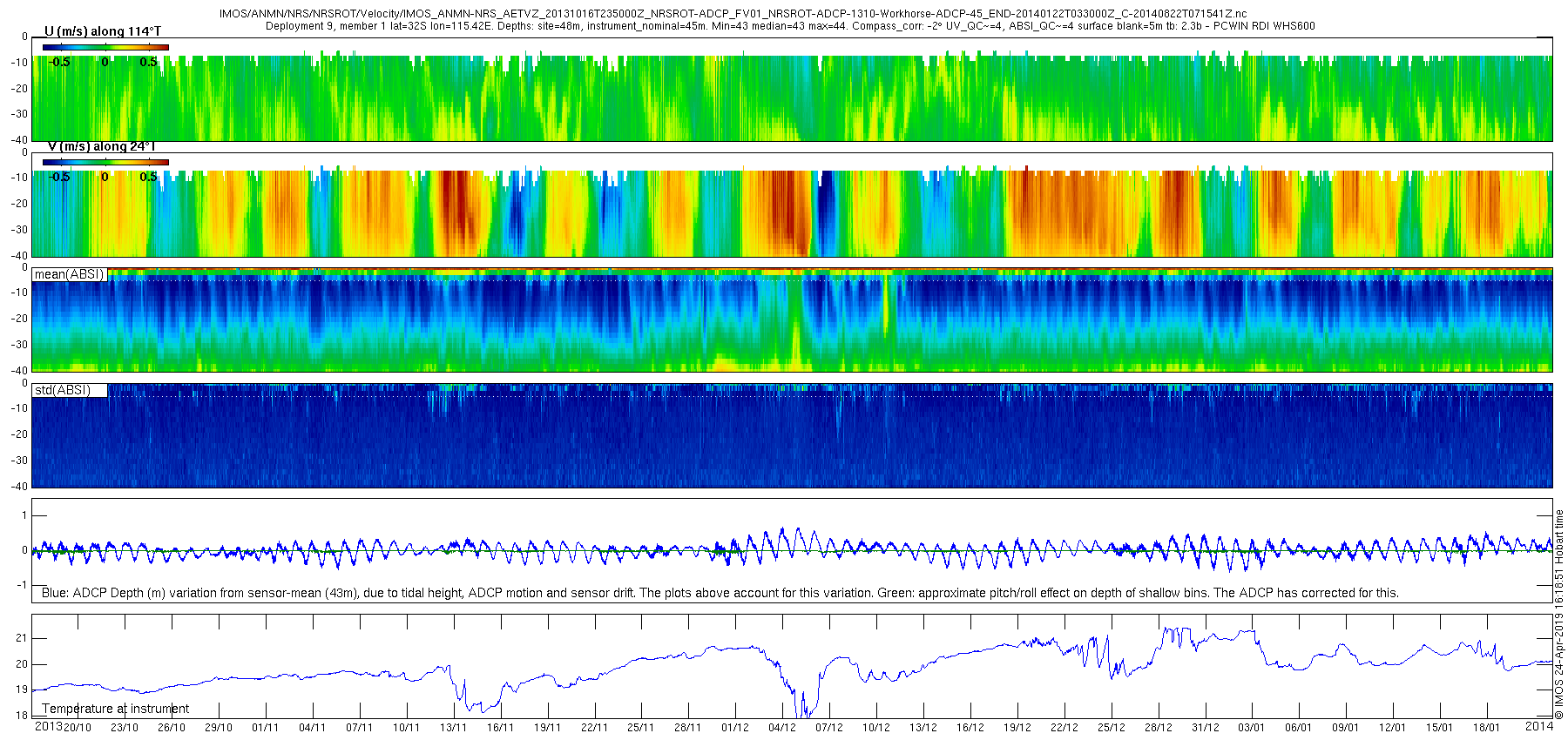Click the 'Temperature at instrument' label

tap(115, 709)
